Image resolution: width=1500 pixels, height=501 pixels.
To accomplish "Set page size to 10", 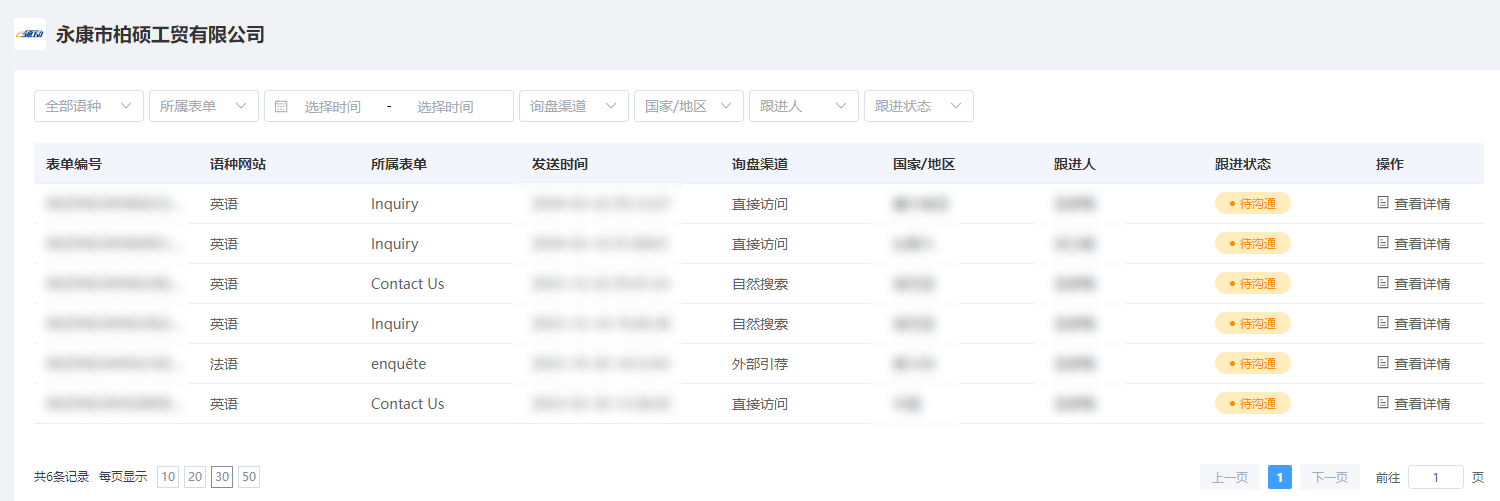I will (168, 477).
